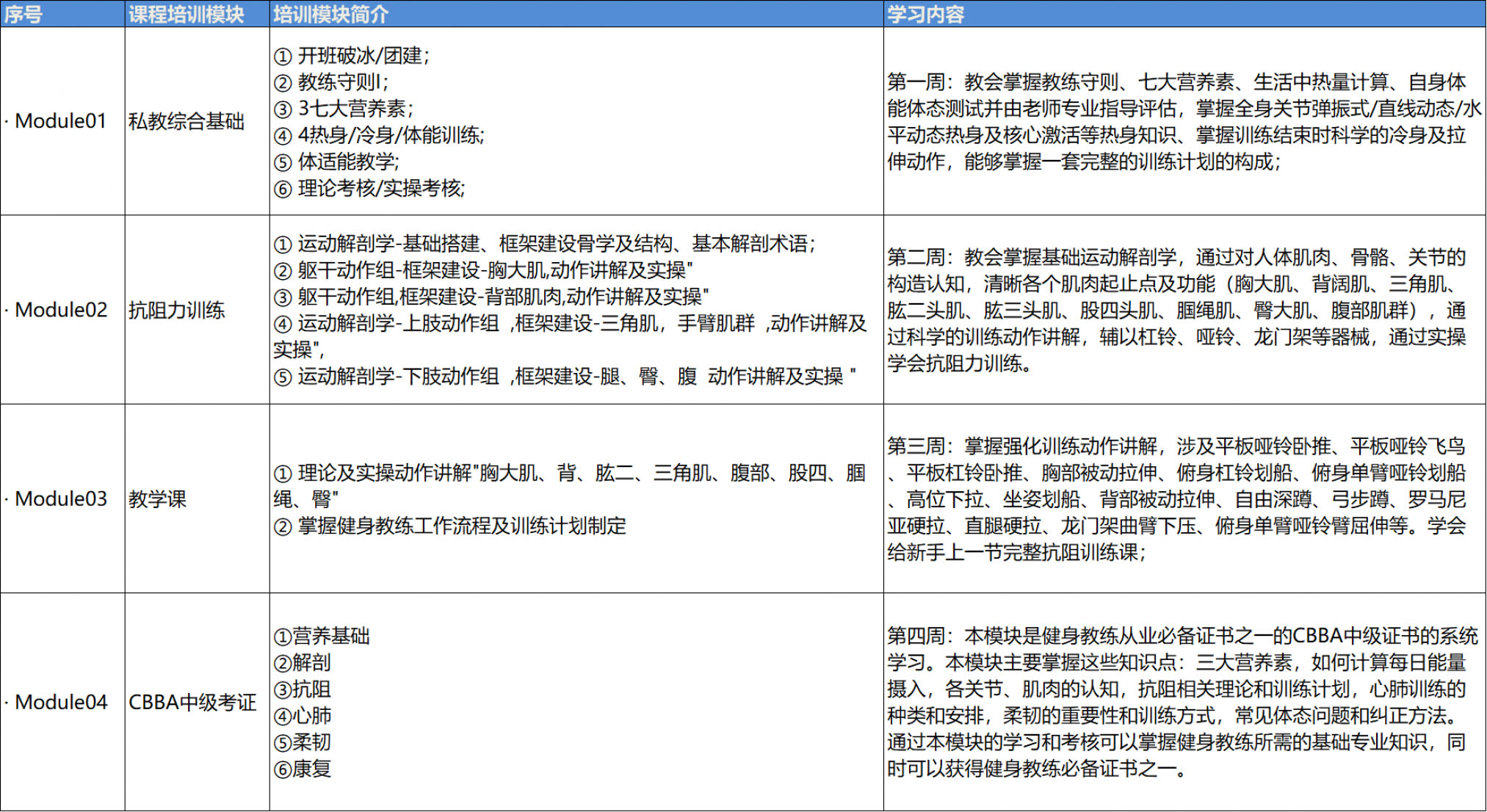Click the Module01 cell
The width and height of the screenshot is (1487, 812).
pyautogui.click(x=62, y=121)
